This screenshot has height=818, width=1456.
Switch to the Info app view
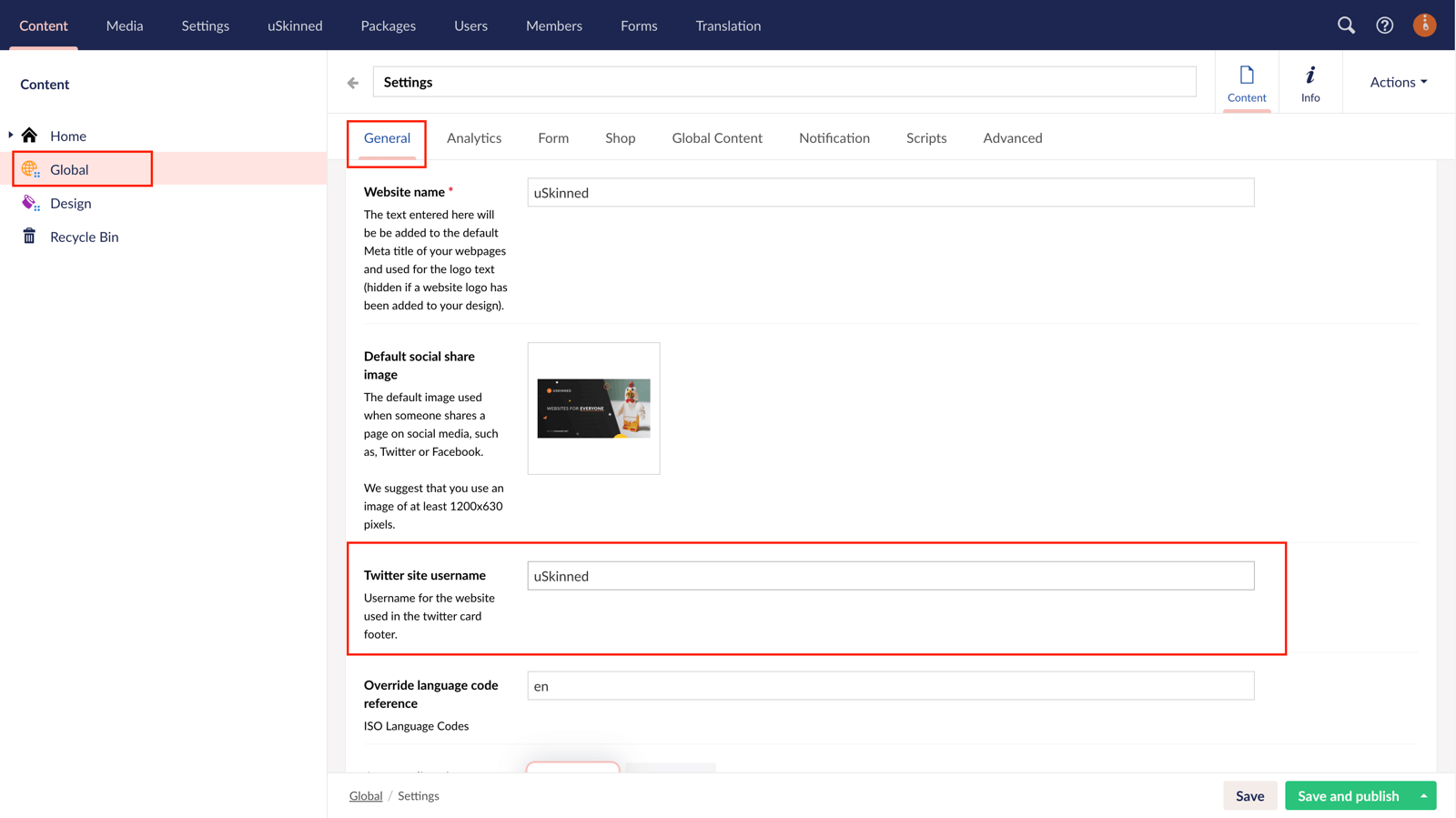pyautogui.click(x=1309, y=83)
